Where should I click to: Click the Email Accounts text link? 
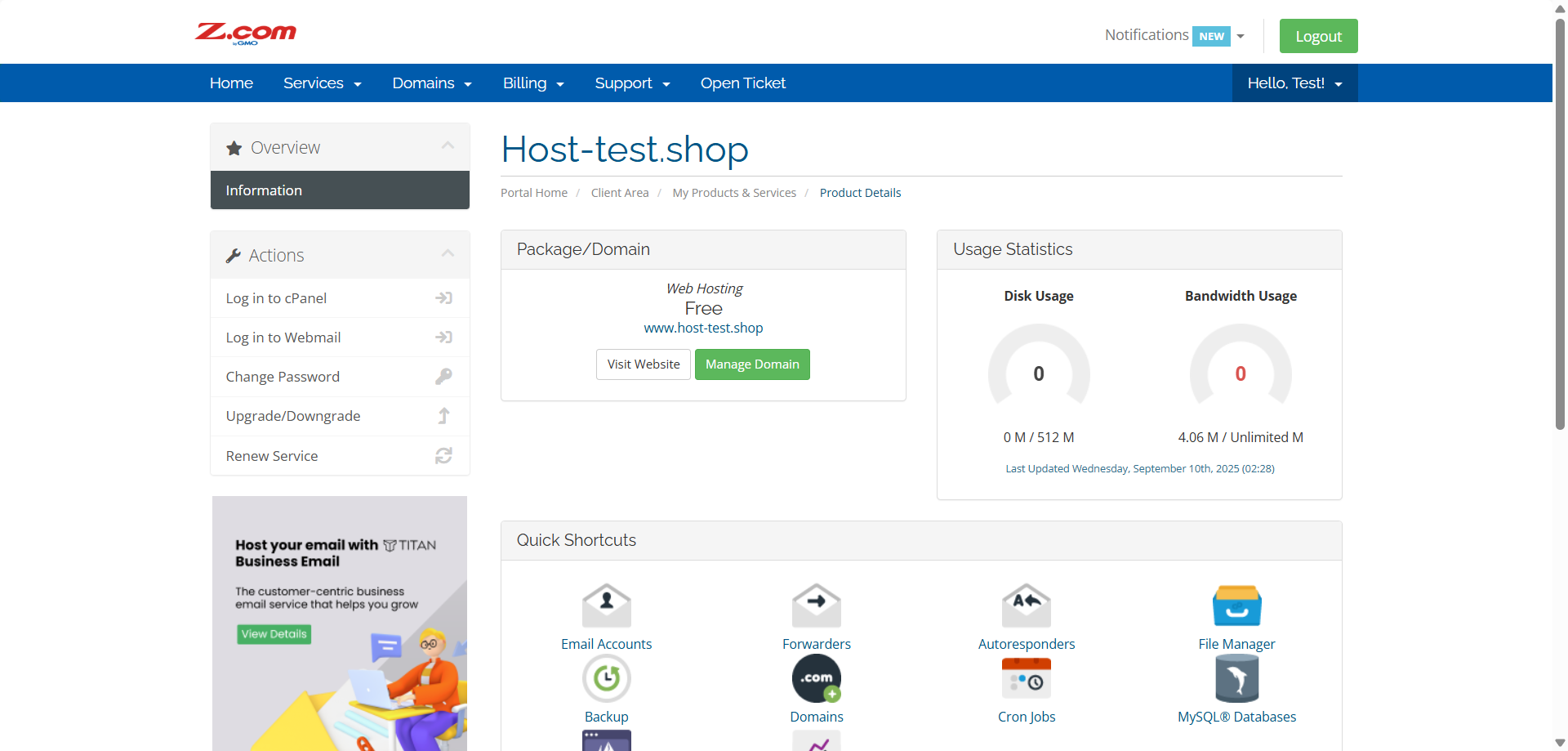coord(606,644)
